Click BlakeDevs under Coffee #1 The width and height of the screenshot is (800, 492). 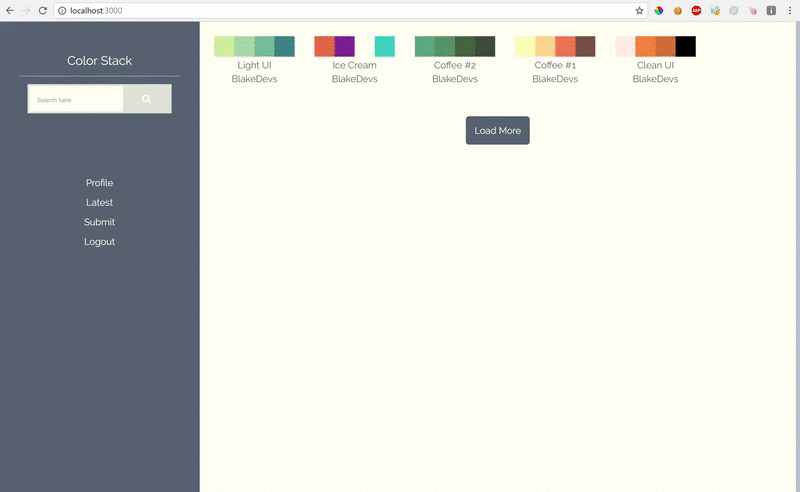[x=555, y=79]
